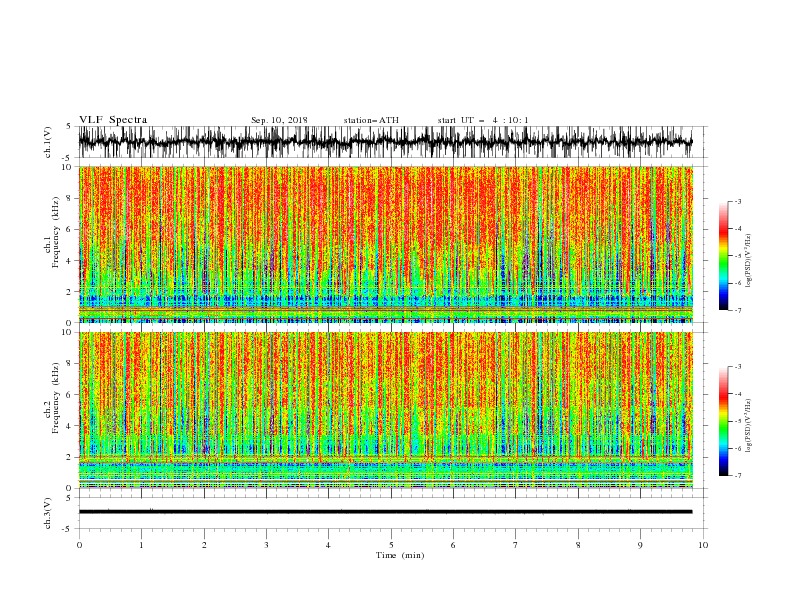Click the time axis tick label '9'
The width and height of the screenshot is (792, 612).
(x=640, y=545)
